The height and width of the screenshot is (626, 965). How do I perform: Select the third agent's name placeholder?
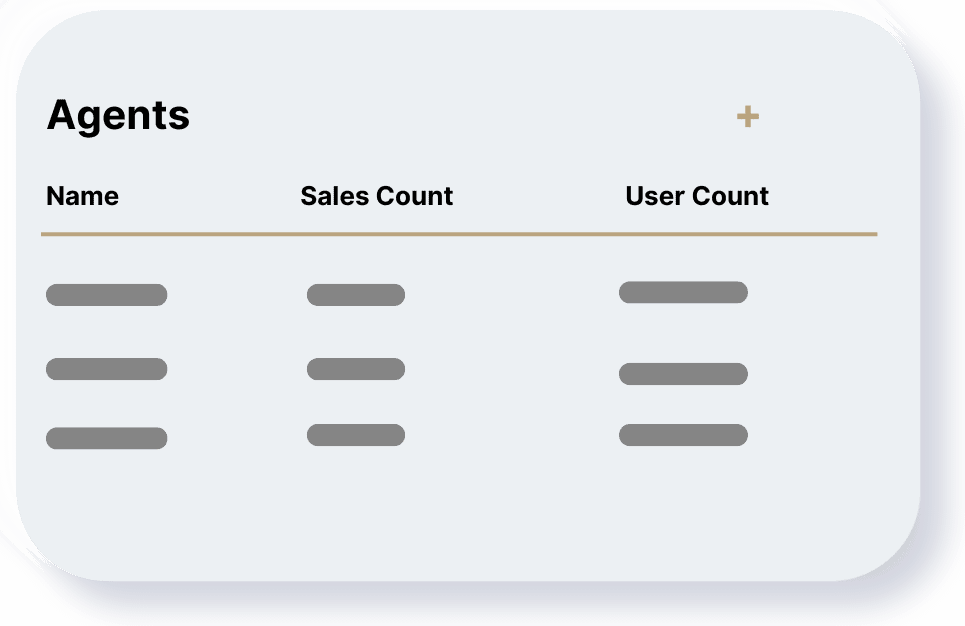coord(106,436)
